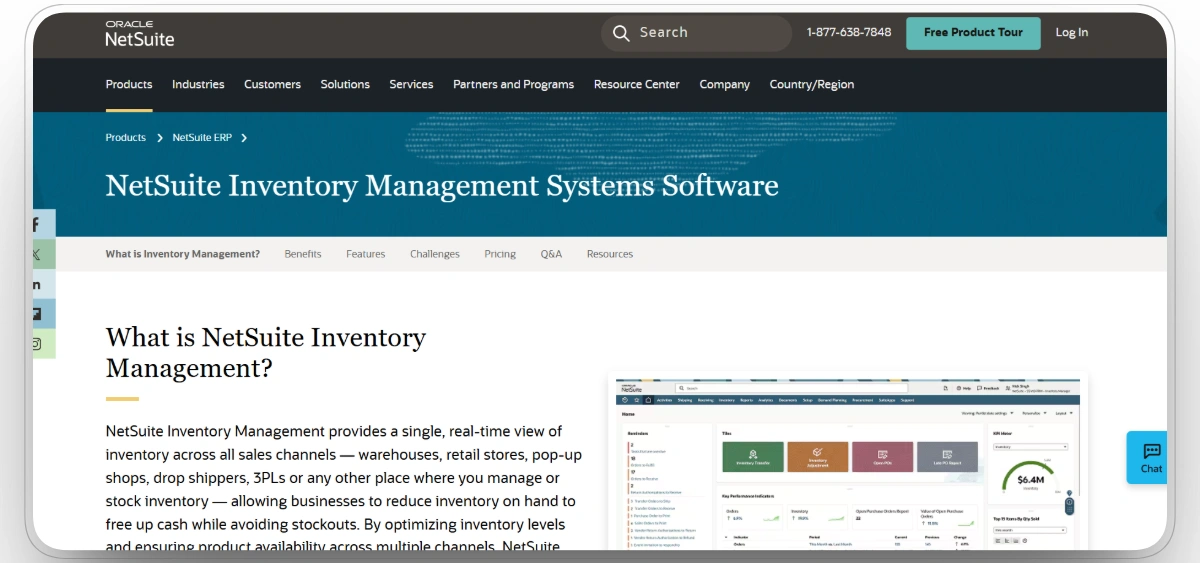Image resolution: width=1200 pixels, height=563 pixels.
Task: Open the Services menu
Action: point(411,85)
